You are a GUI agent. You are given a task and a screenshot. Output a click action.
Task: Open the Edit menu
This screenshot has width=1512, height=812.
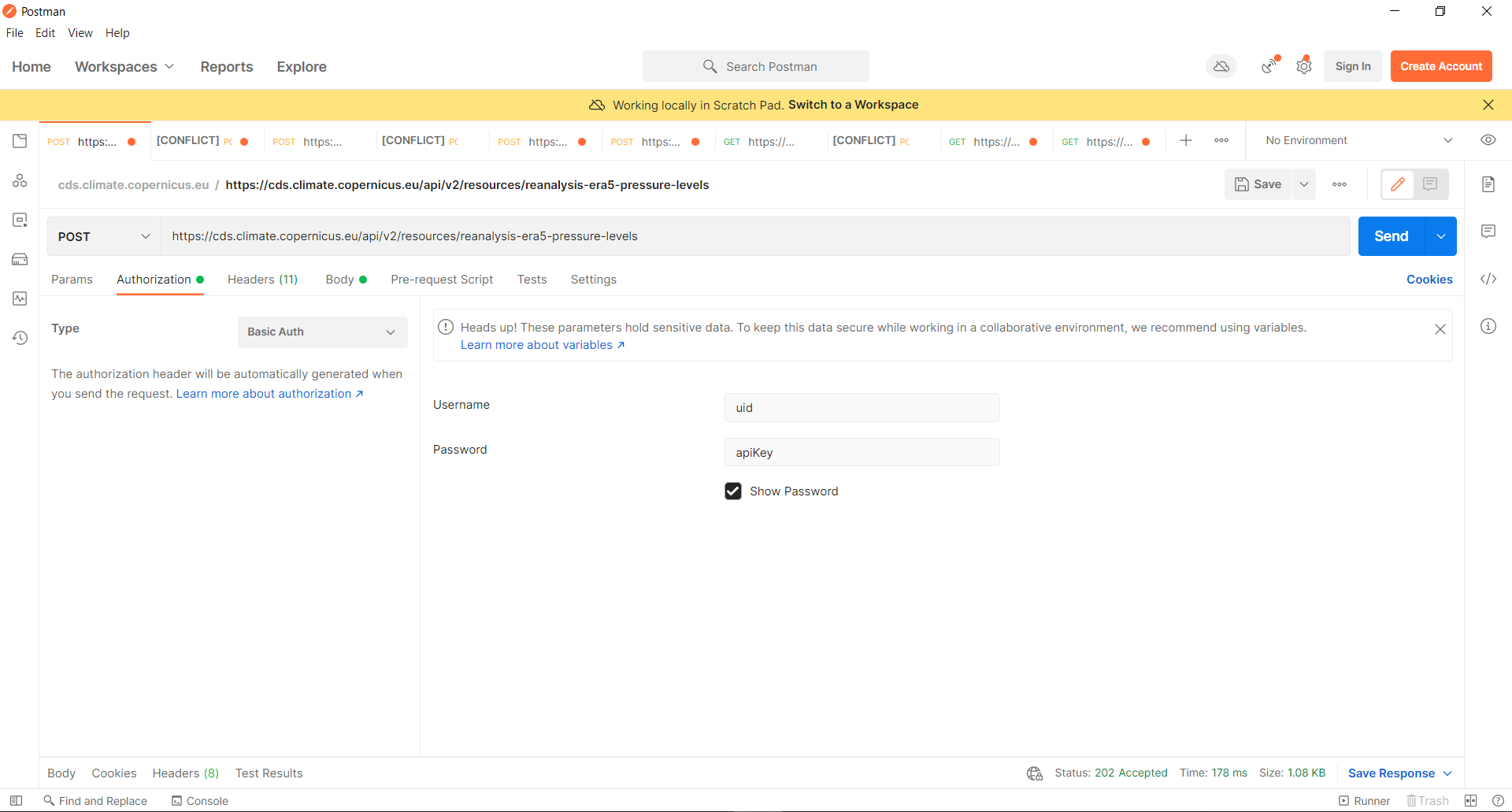click(45, 33)
